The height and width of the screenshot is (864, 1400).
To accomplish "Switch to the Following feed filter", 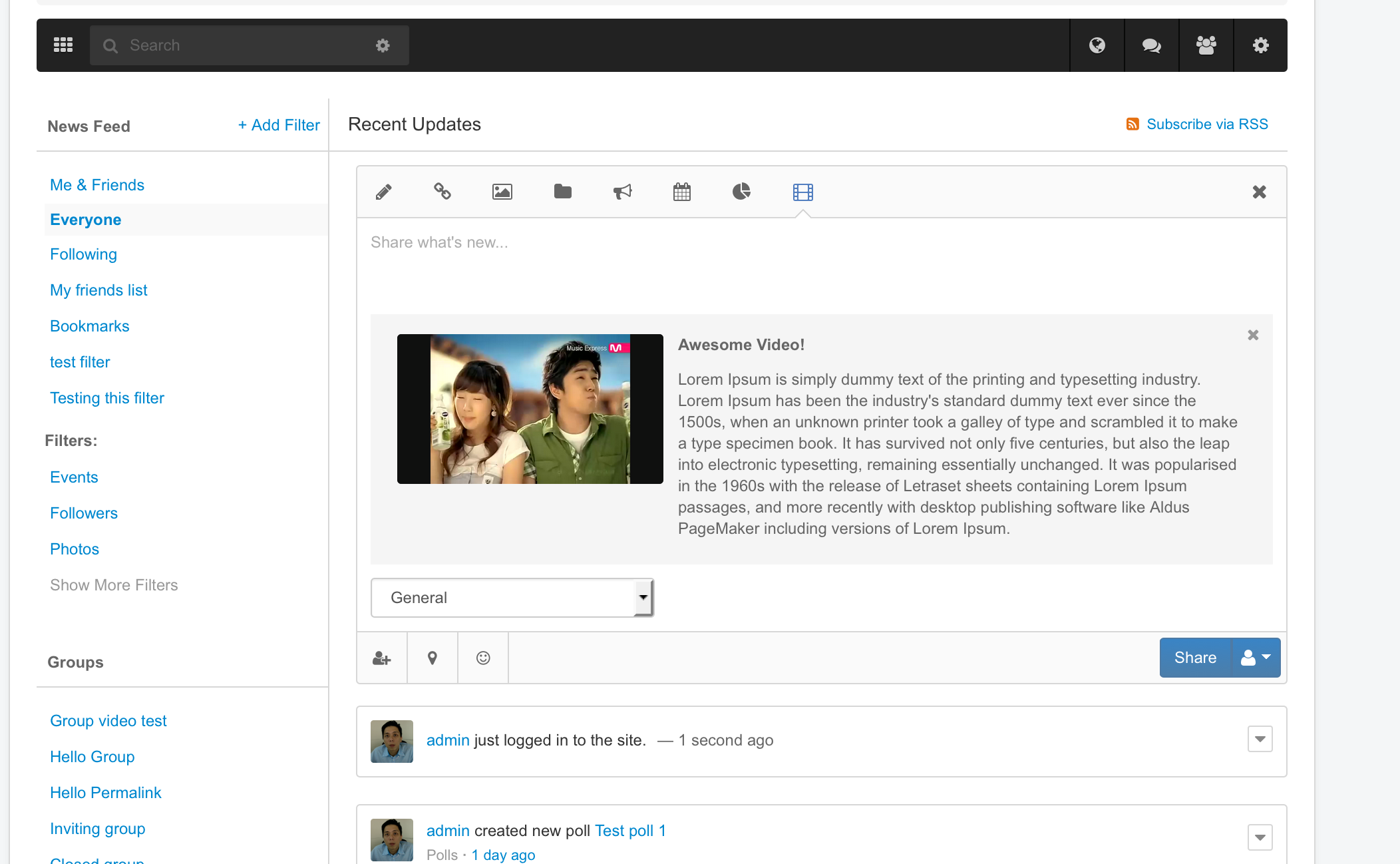I will click(x=83, y=254).
